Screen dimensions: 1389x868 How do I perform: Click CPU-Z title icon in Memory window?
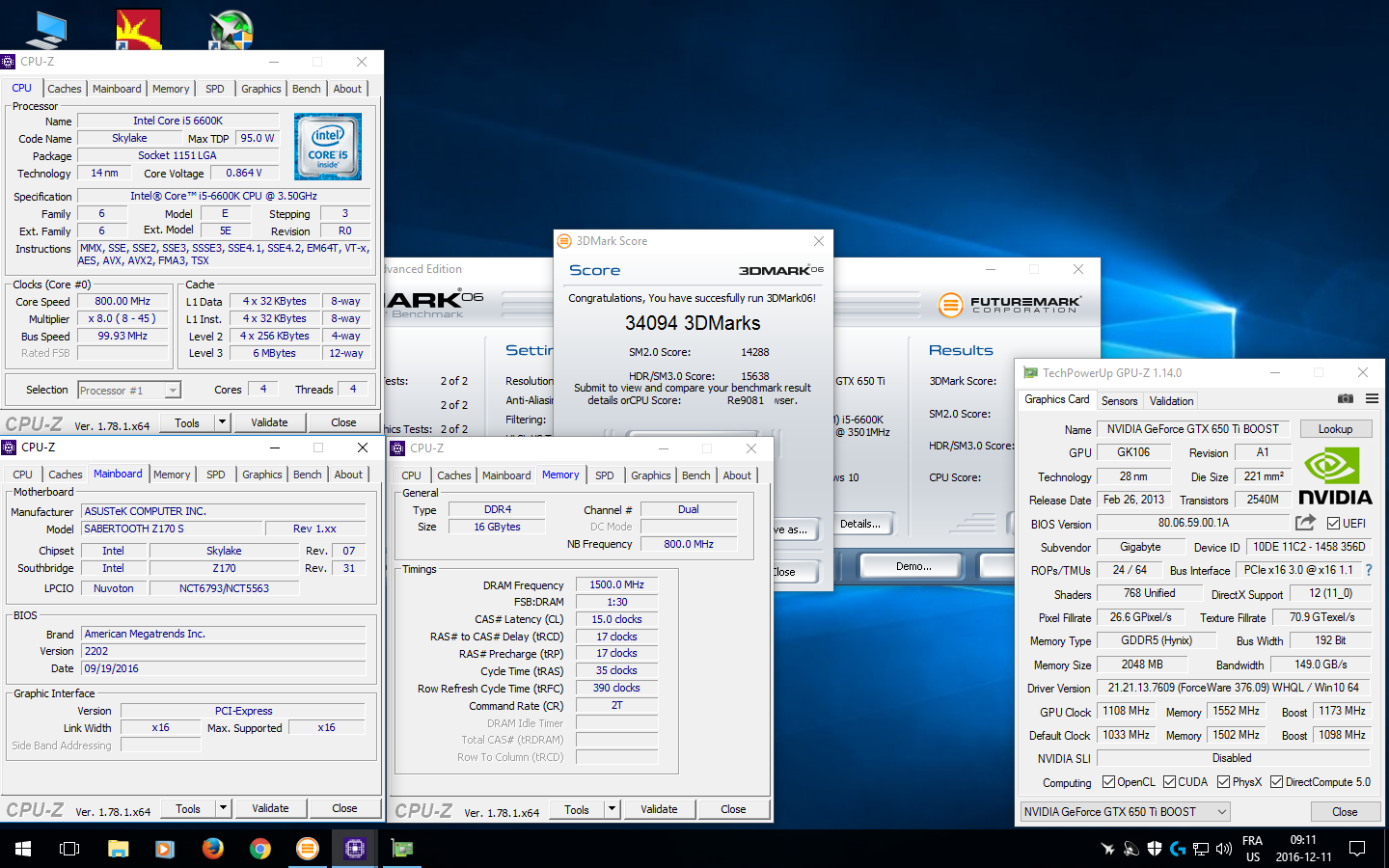click(397, 448)
